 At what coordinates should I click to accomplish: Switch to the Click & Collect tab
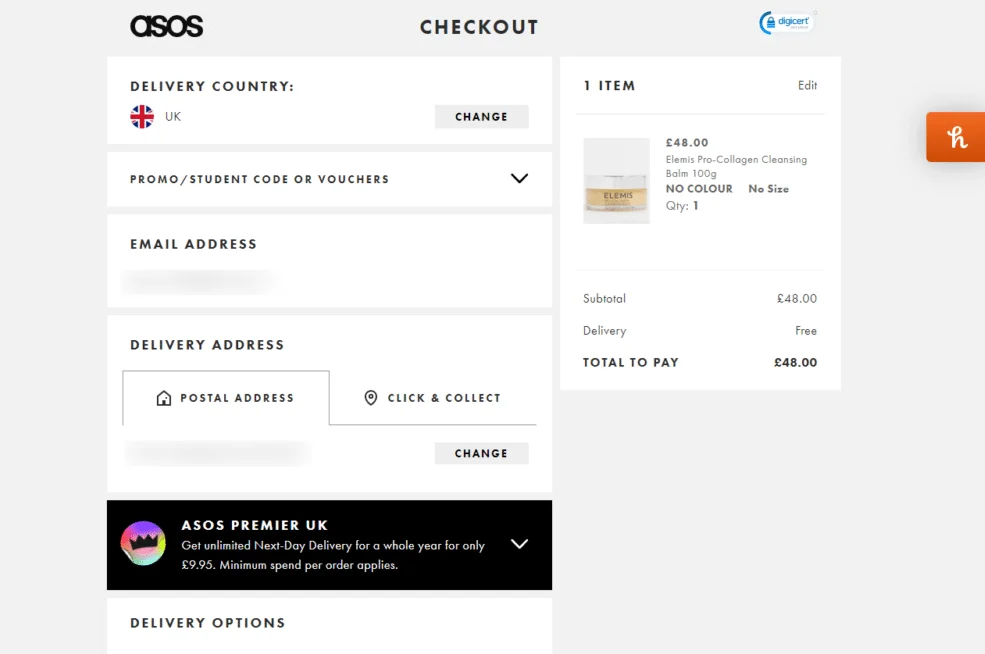pyautogui.click(x=432, y=398)
